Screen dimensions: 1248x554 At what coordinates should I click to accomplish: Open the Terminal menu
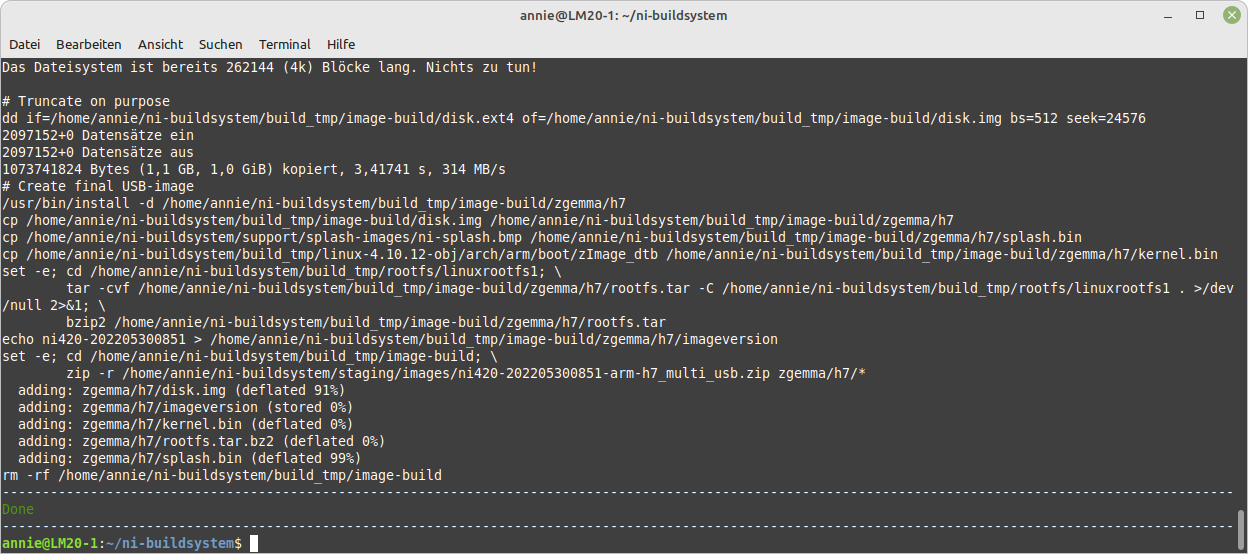[x=285, y=44]
